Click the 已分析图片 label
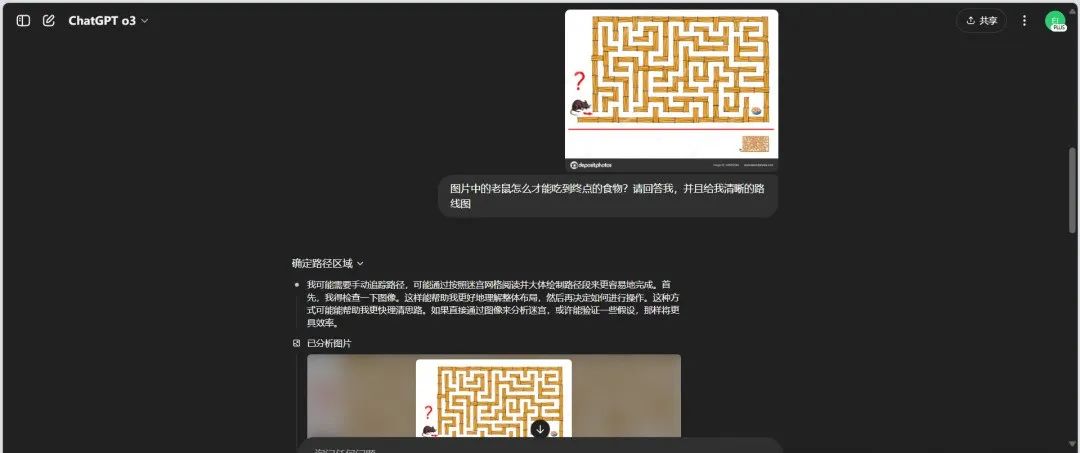Viewport: 1080px width, 453px height. tap(329, 343)
